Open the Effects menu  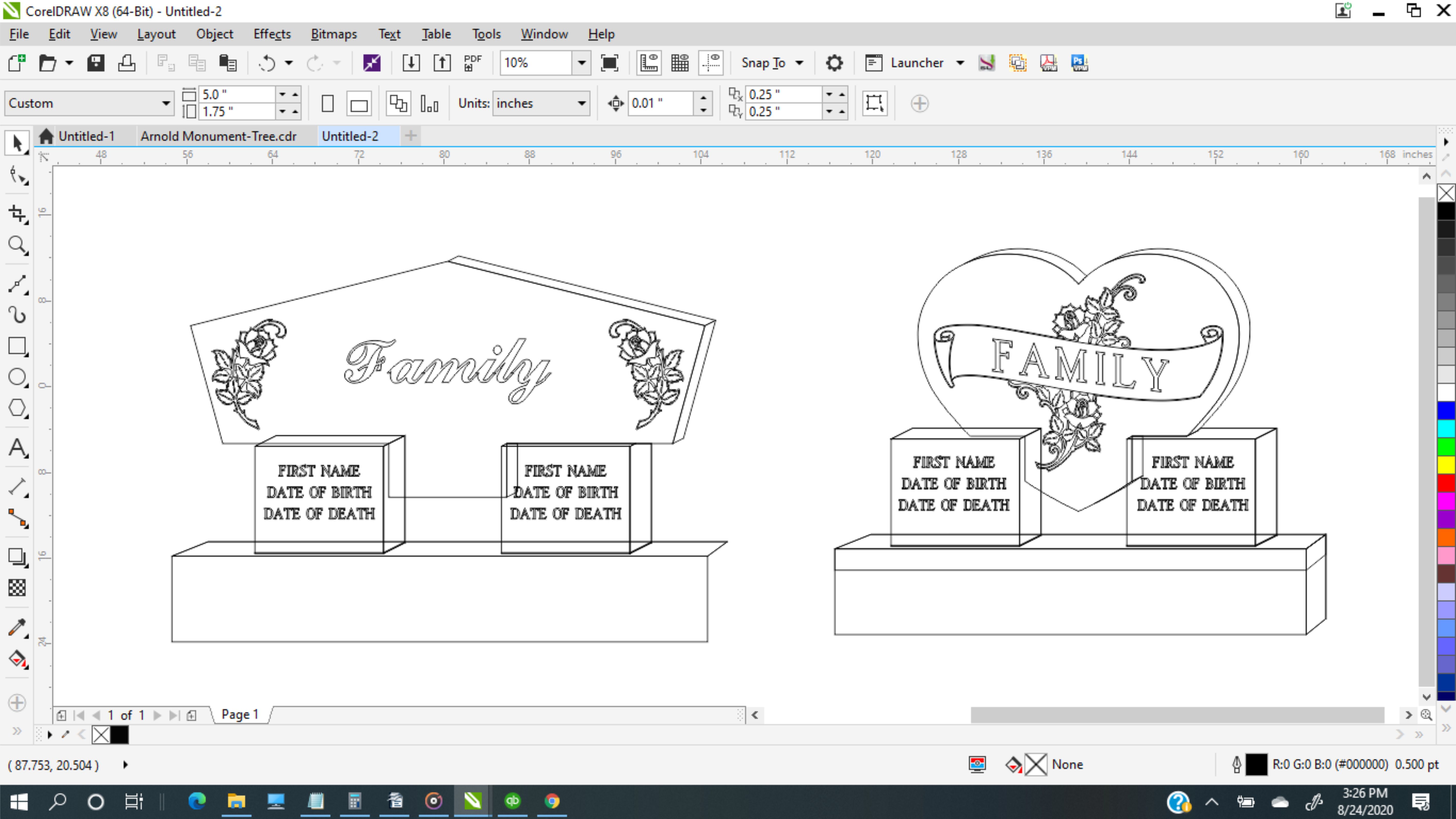pyautogui.click(x=272, y=34)
